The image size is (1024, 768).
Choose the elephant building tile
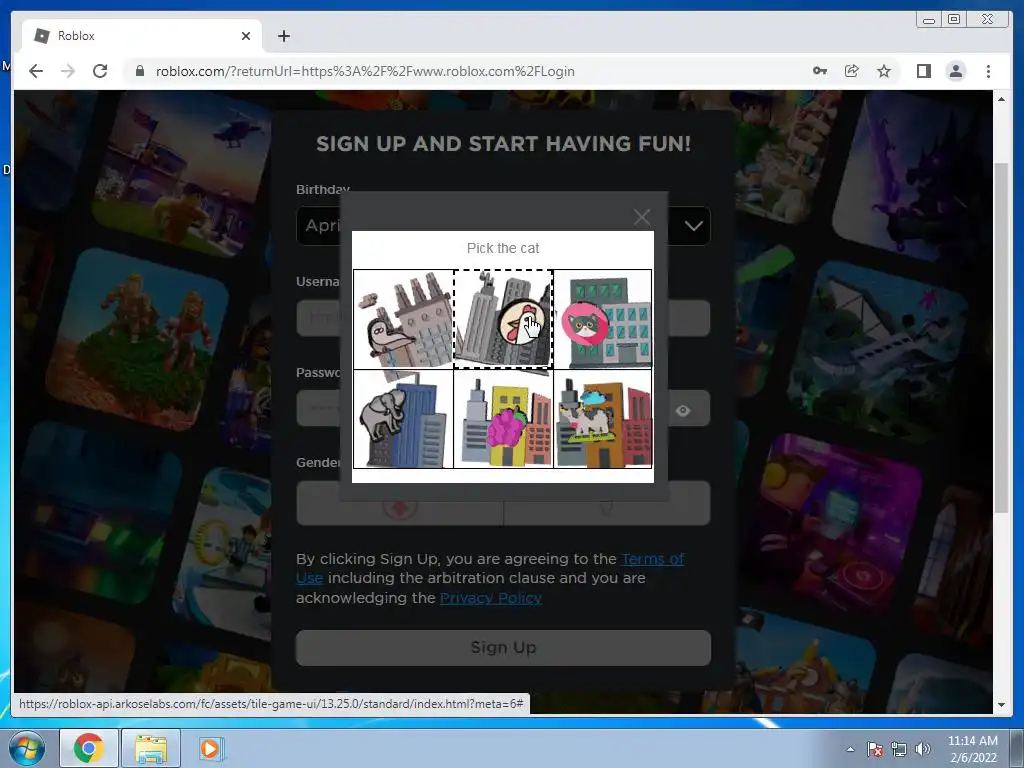404,419
